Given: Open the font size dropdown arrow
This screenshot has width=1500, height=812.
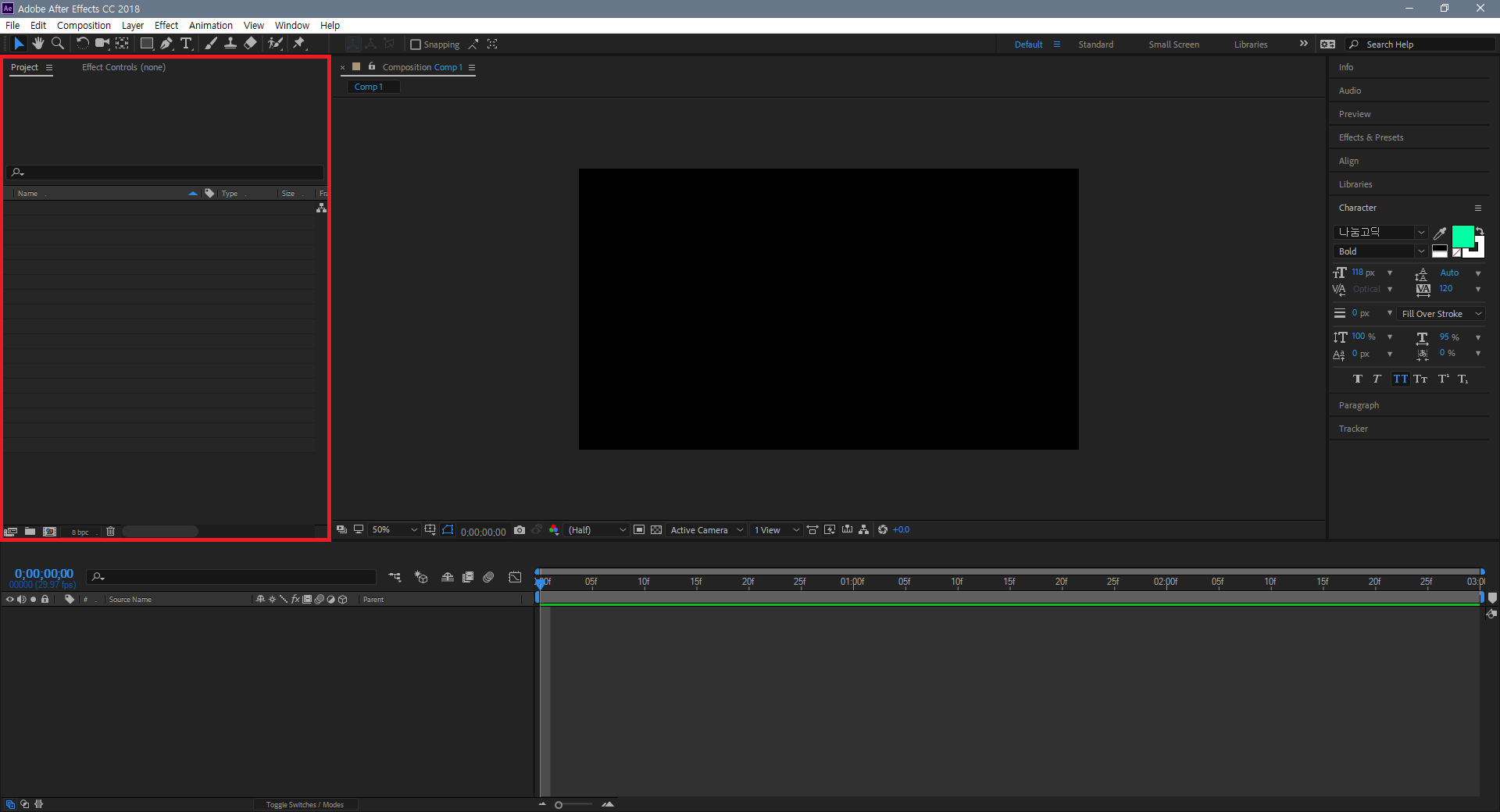Looking at the screenshot, I should [1390, 273].
